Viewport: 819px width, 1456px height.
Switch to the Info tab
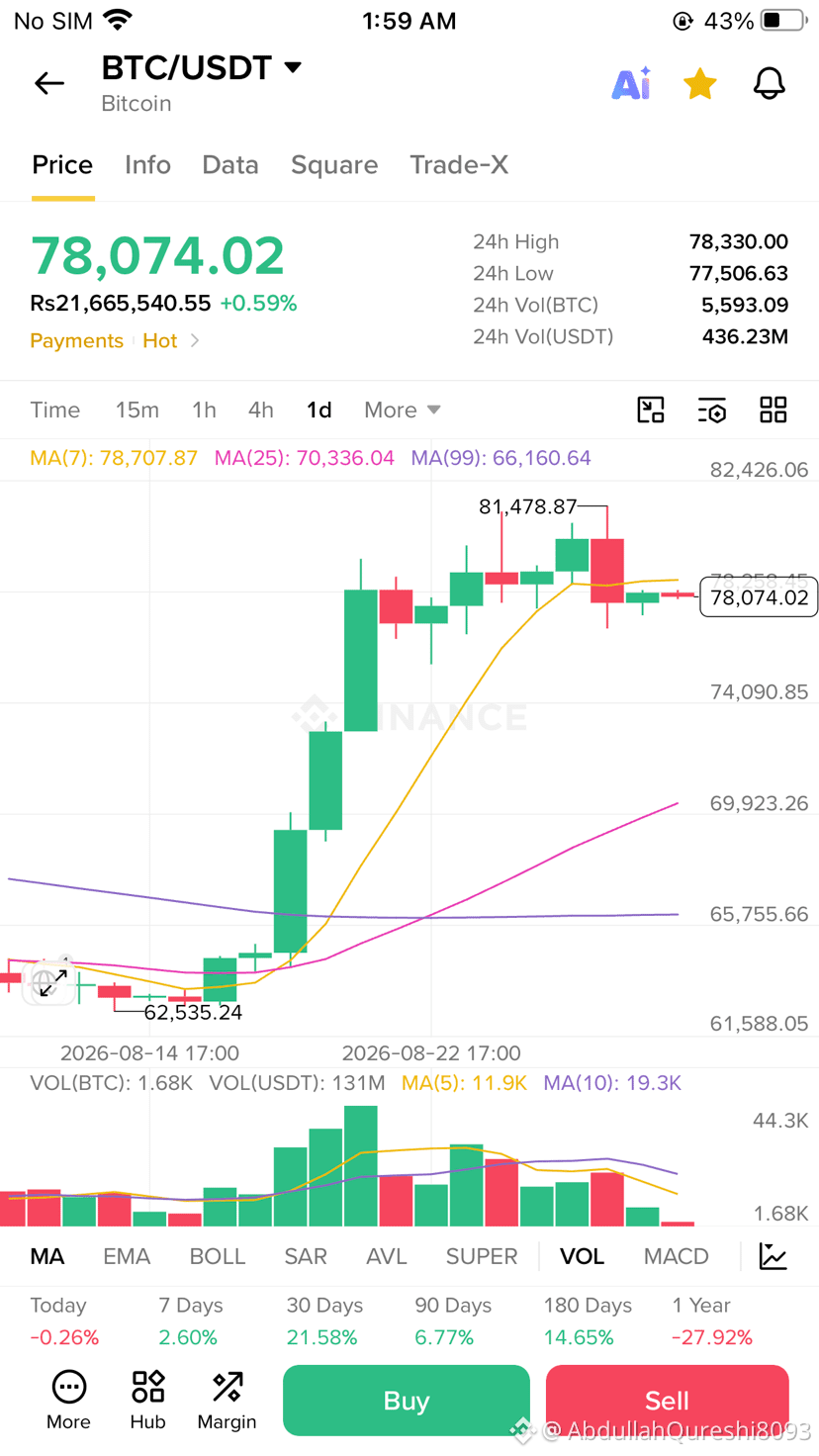pyautogui.click(x=147, y=164)
